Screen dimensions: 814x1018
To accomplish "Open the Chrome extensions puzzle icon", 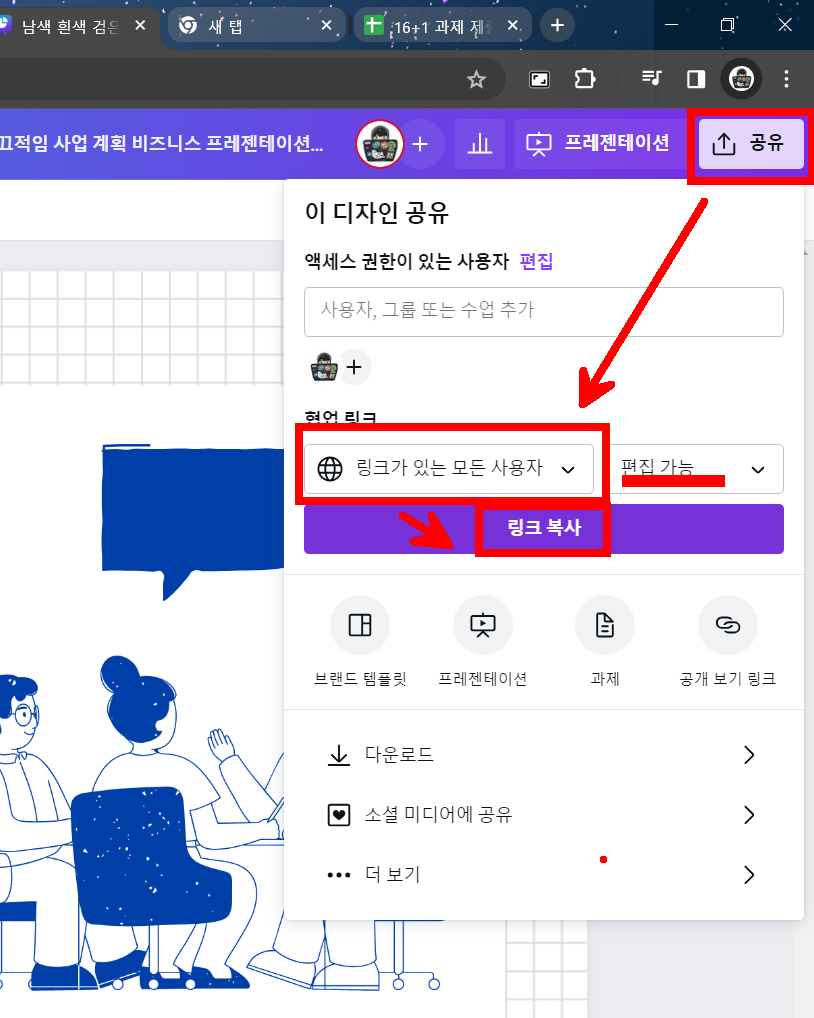I will 584,79.
